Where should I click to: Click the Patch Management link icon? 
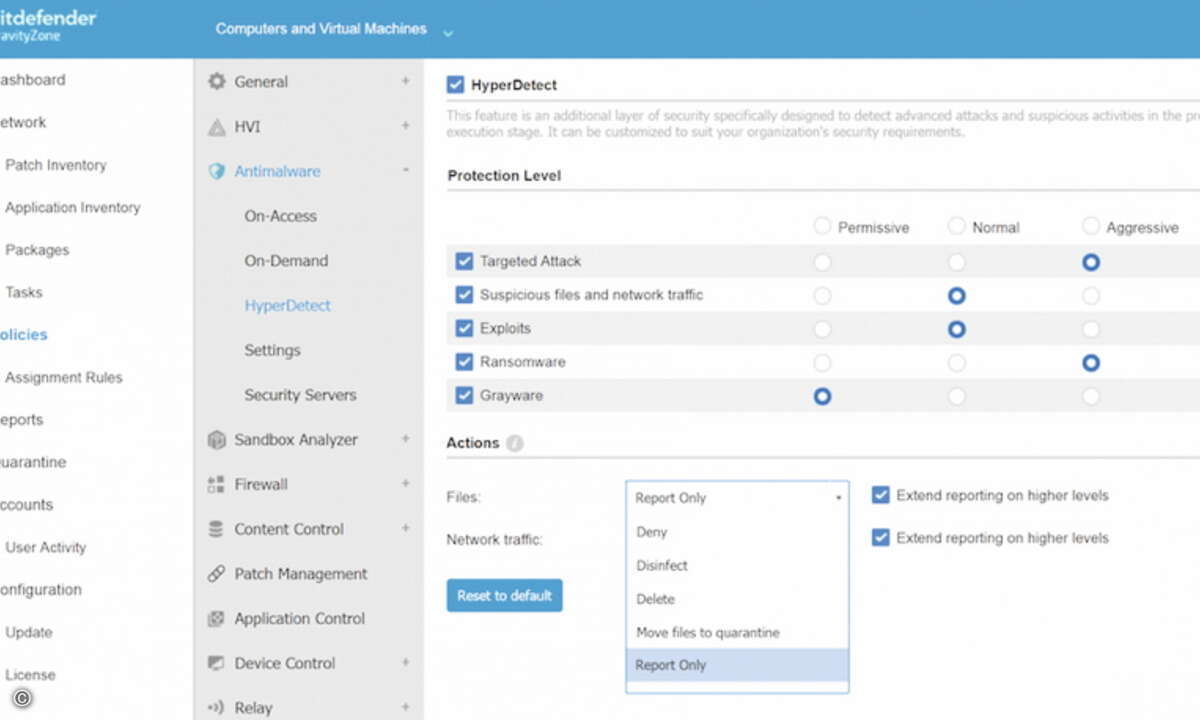216,574
